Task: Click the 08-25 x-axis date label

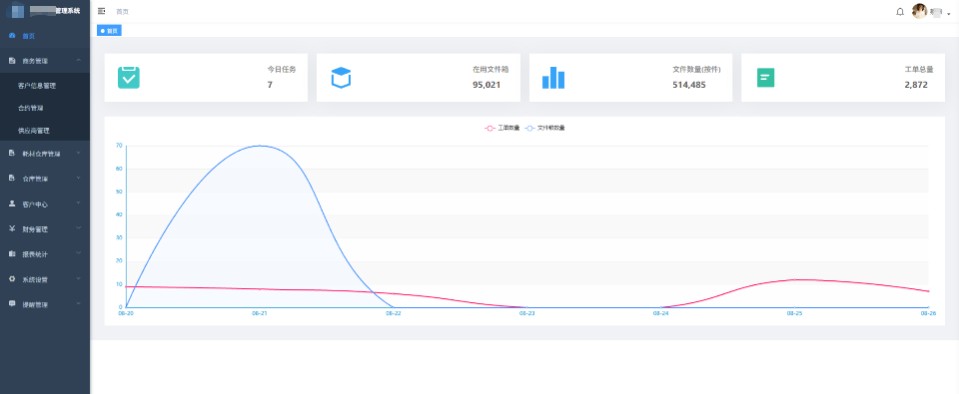Action: pyautogui.click(x=794, y=313)
